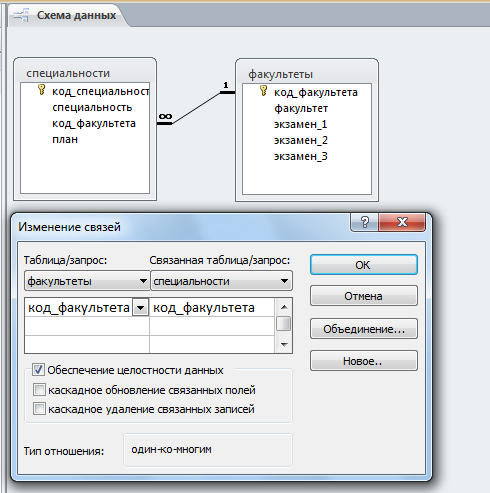Open Объединение... join settings
This screenshot has width=490, height=493.
(x=364, y=329)
